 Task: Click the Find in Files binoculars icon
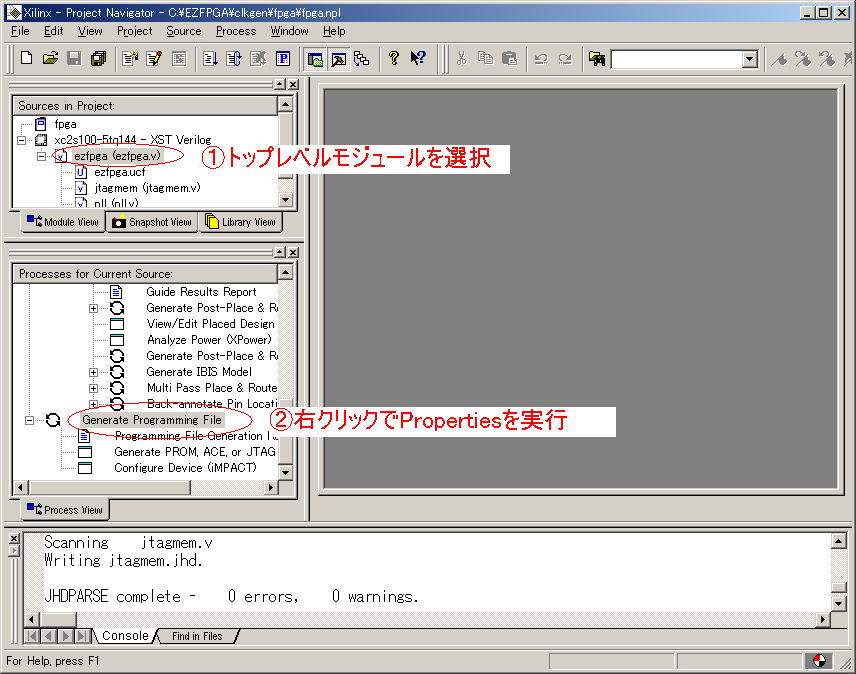pos(597,58)
